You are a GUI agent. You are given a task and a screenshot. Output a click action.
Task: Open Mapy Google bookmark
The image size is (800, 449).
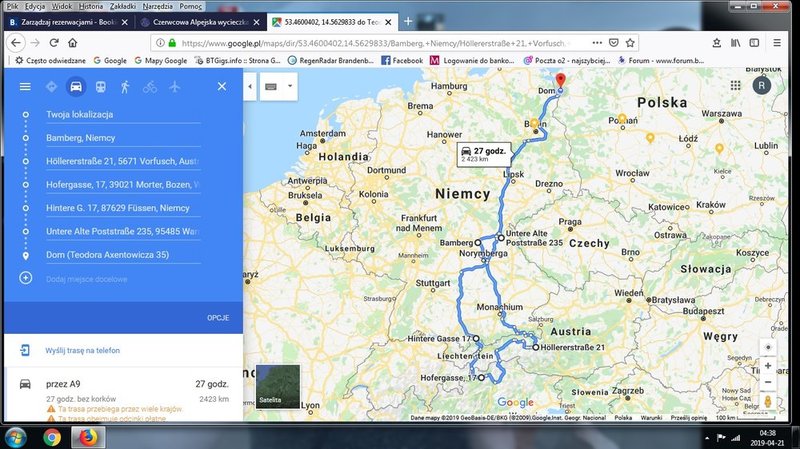[x=161, y=60]
